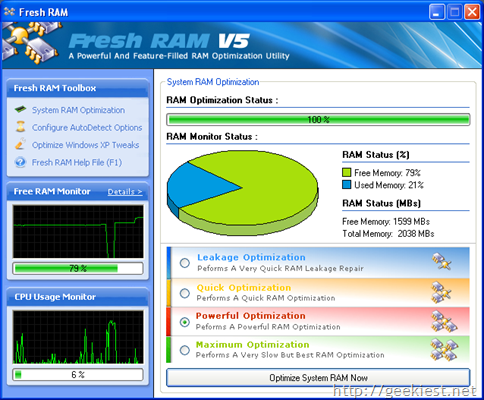Select the Leakage Optimization radio button
Image resolution: width=484 pixels, height=400 pixels.
[x=185, y=263]
